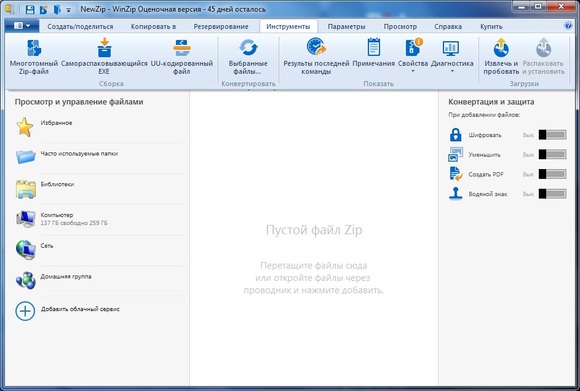Image resolution: width=580 pixels, height=391 pixels.
Task: Open Сеть network icon
Action: pos(26,249)
